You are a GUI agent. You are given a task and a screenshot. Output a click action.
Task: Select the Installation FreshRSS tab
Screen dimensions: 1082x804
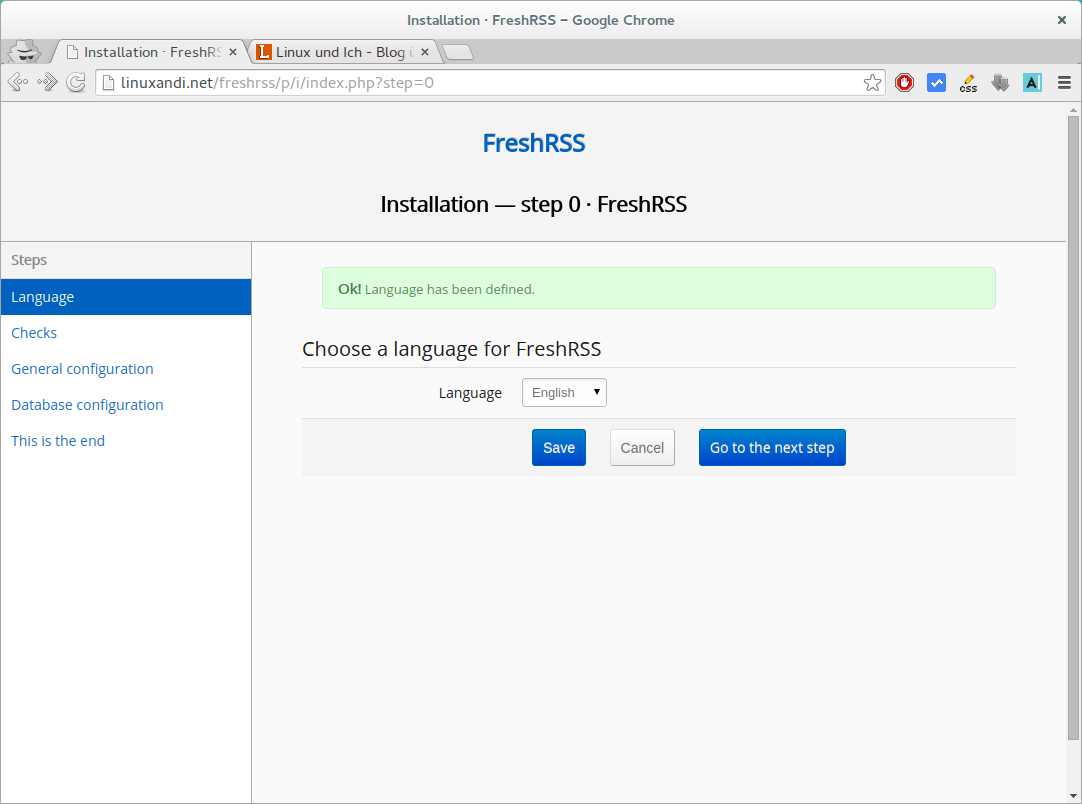tap(150, 52)
